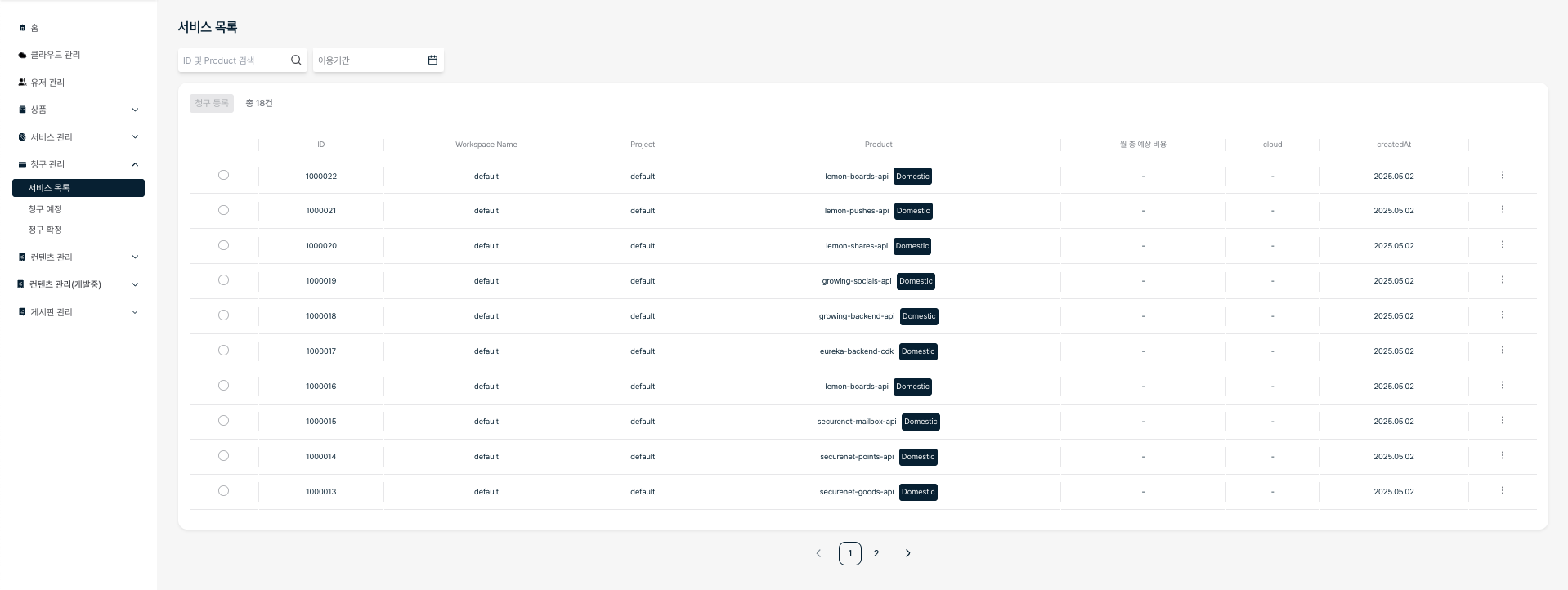This screenshot has height=590, width=1568.
Task: Click growing-backend-api product name
Action: point(857,316)
